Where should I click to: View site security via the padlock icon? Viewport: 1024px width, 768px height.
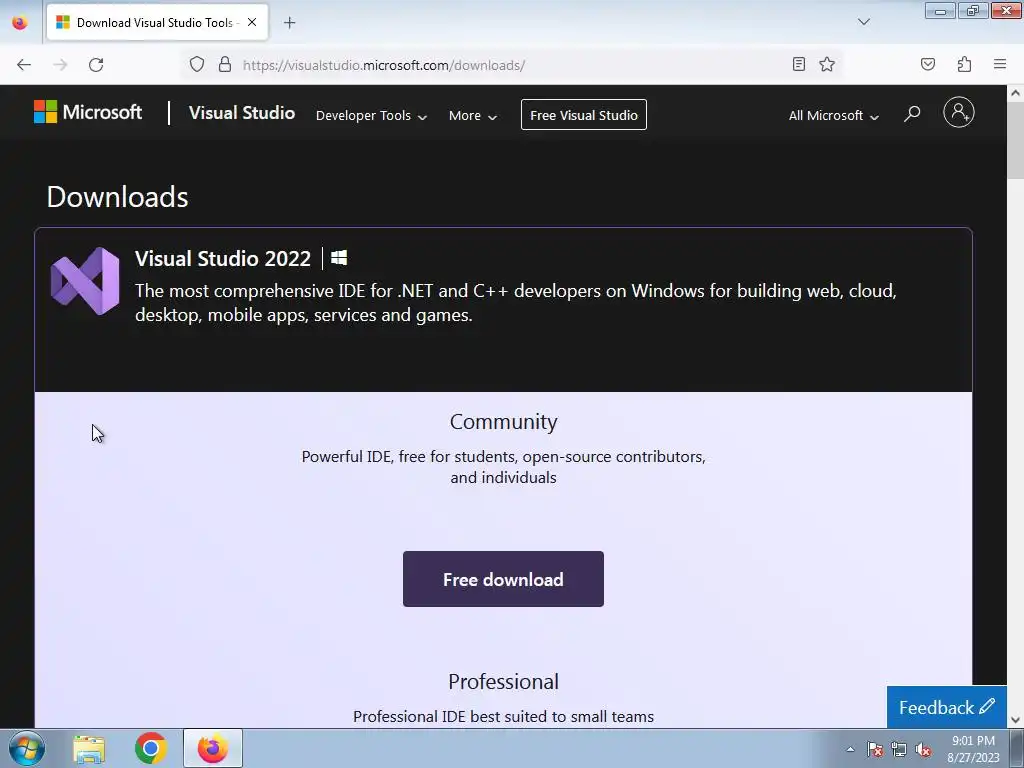(x=225, y=65)
